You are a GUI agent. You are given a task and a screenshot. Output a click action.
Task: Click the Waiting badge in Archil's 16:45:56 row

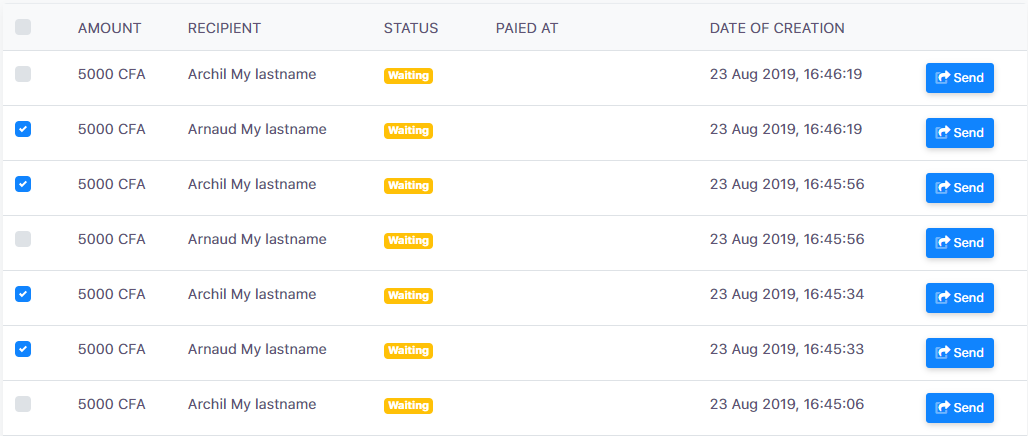coord(408,186)
